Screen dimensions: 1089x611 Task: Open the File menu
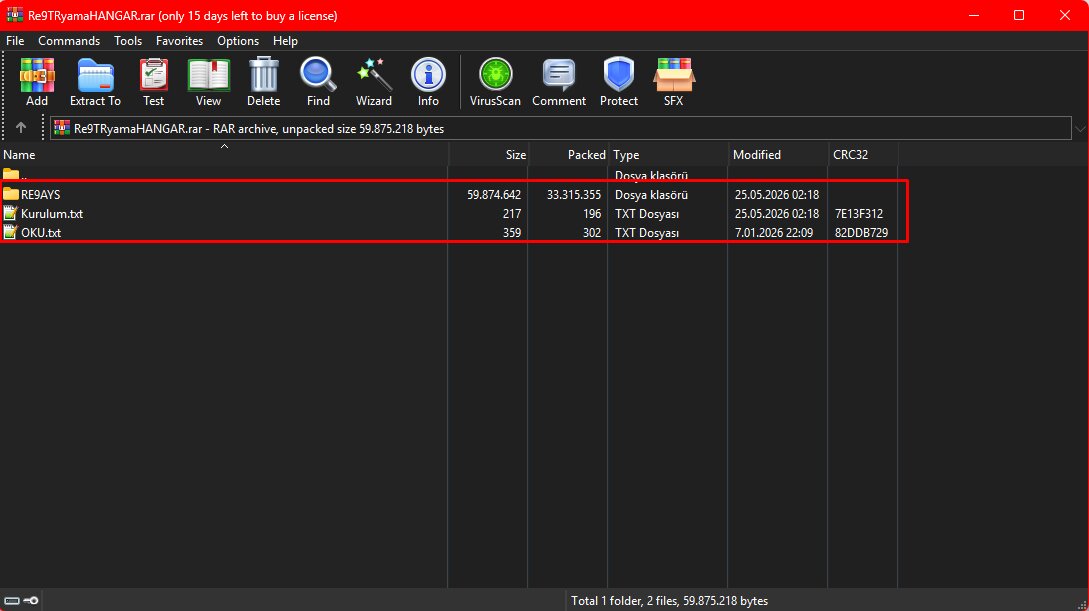15,41
